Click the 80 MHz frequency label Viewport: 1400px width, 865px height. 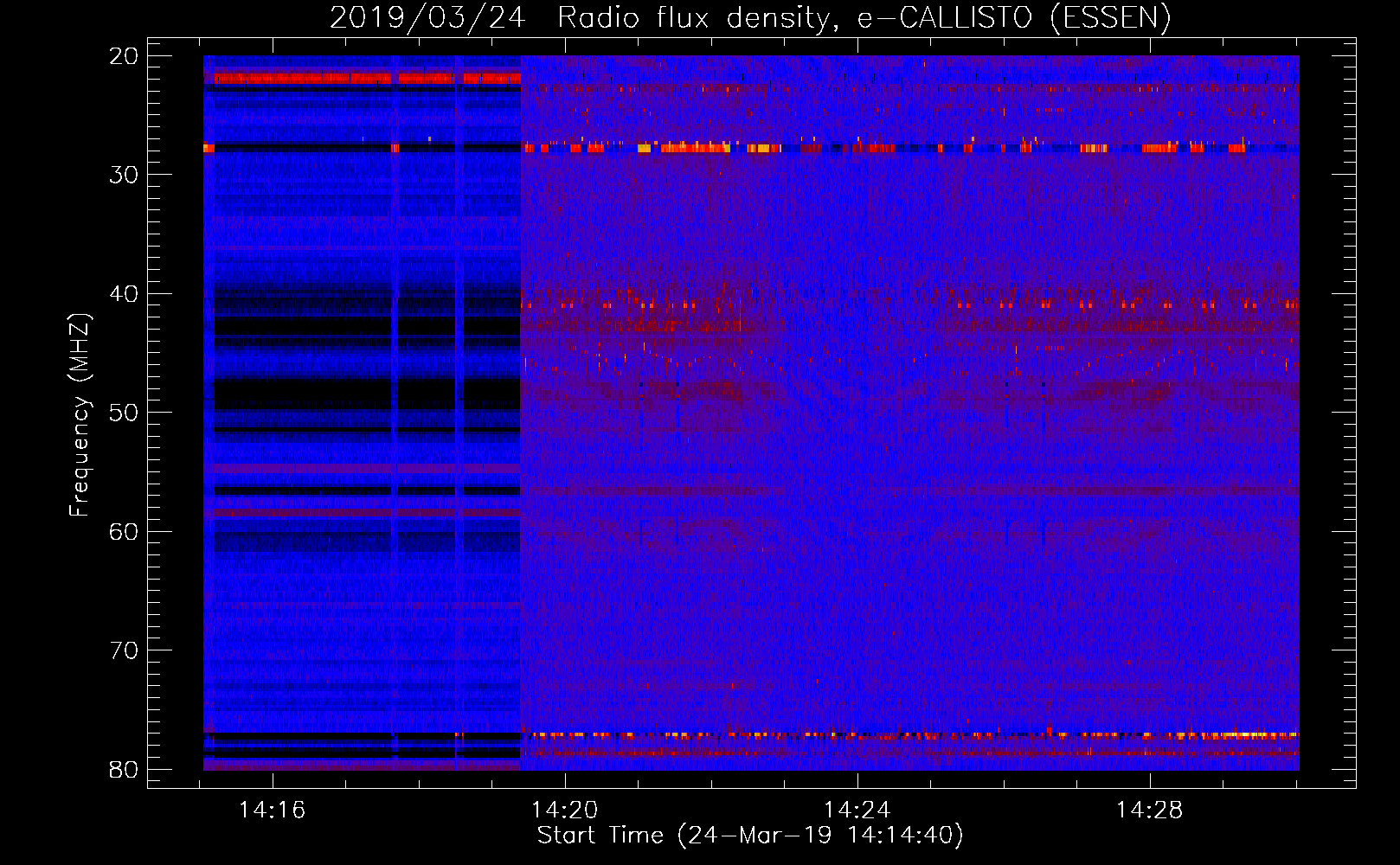(125, 770)
